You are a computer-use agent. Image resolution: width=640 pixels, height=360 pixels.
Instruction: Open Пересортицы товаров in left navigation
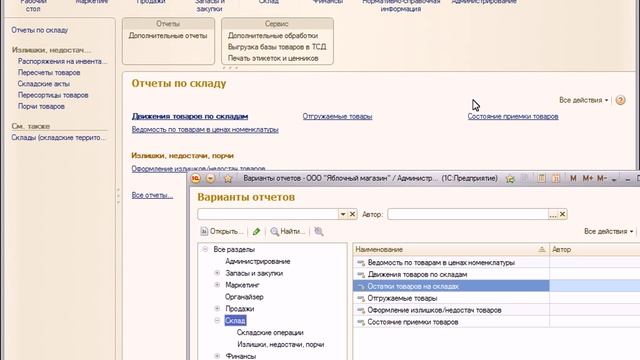[53, 95]
